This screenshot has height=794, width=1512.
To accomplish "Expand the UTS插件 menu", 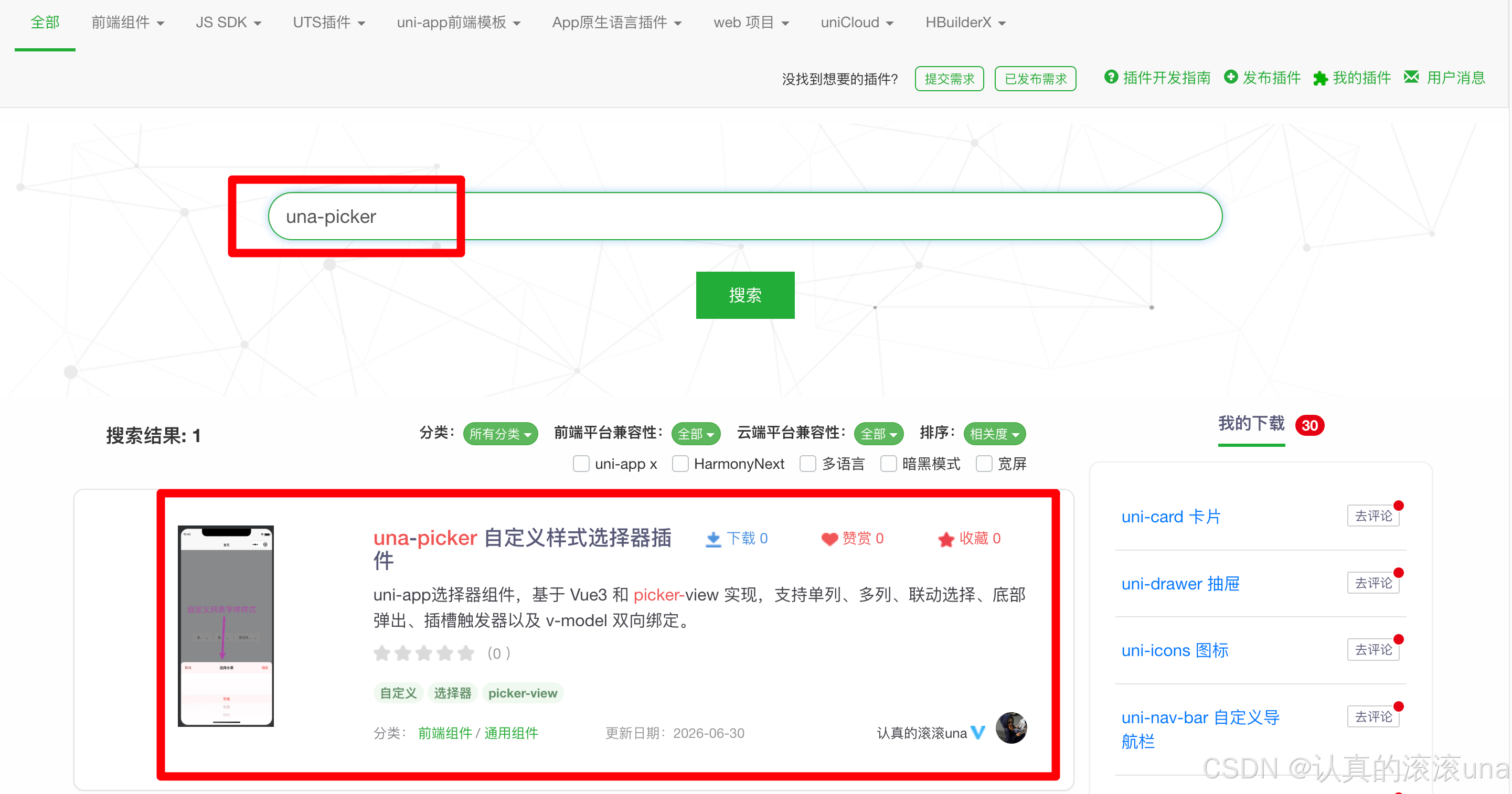I will click(329, 23).
